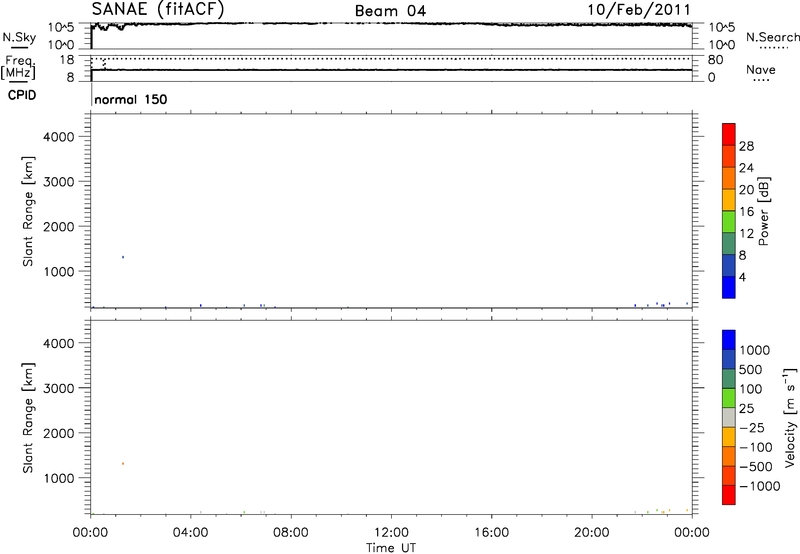The image size is (800, 554).
Task: Click the light green 12-16 dB Power segment
Action: tap(729, 221)
